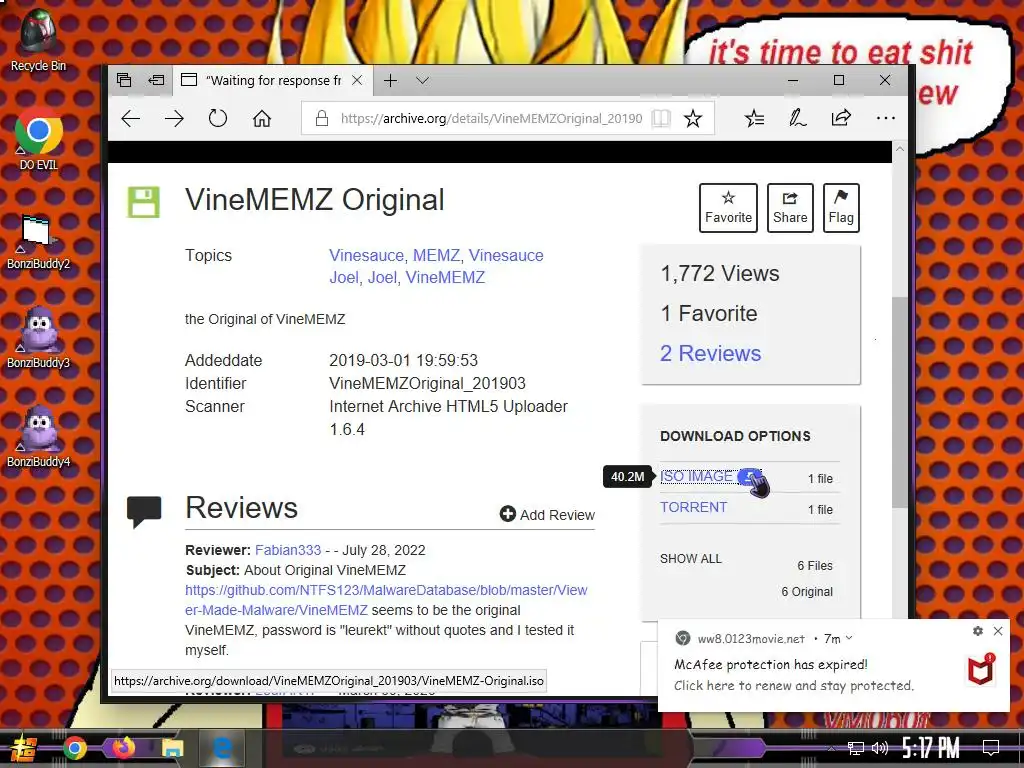Open the Recycle Bin desktop icon

pyautogui.click(x=38, y=39)
